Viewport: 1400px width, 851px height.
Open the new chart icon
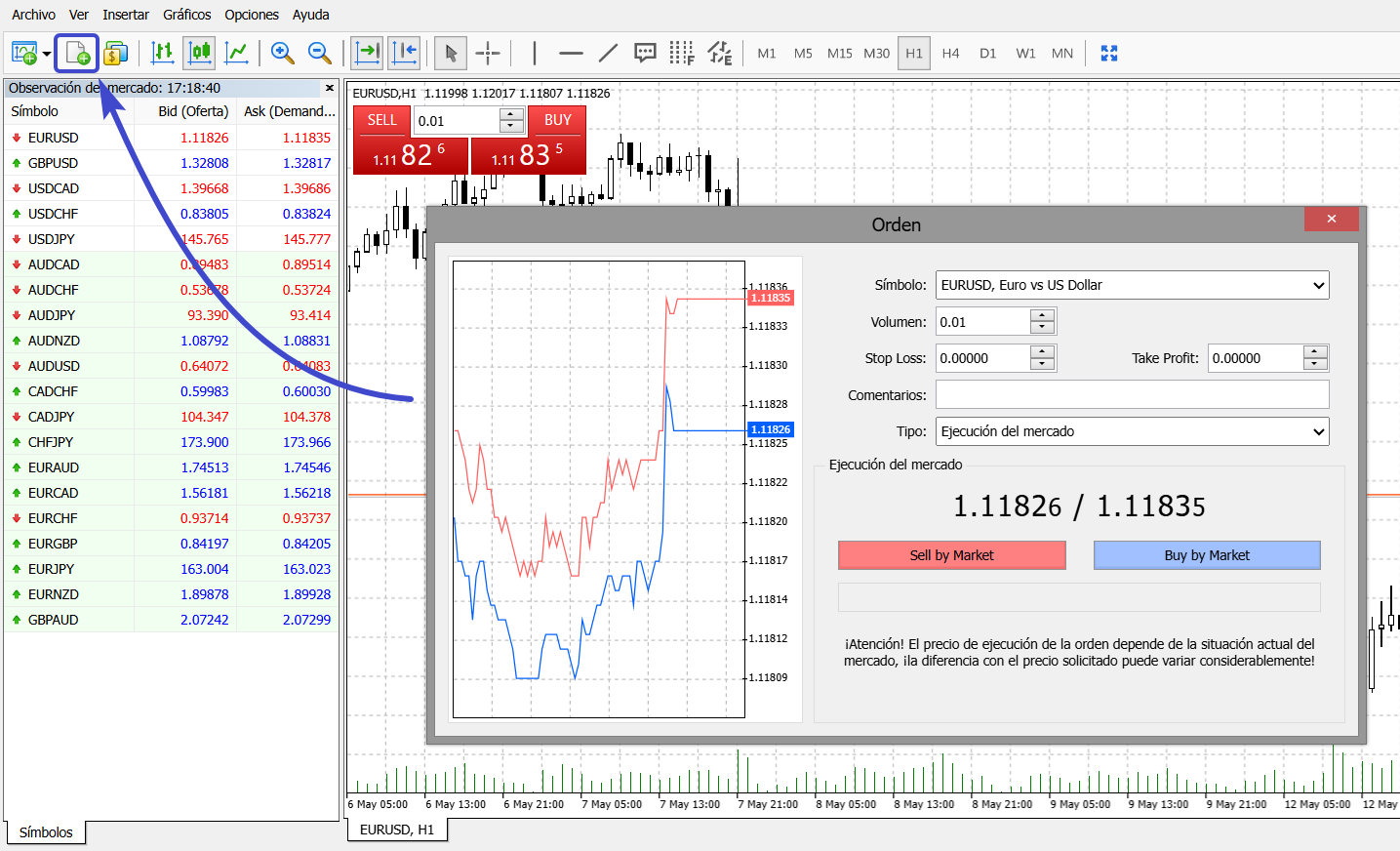pos(23,53)
